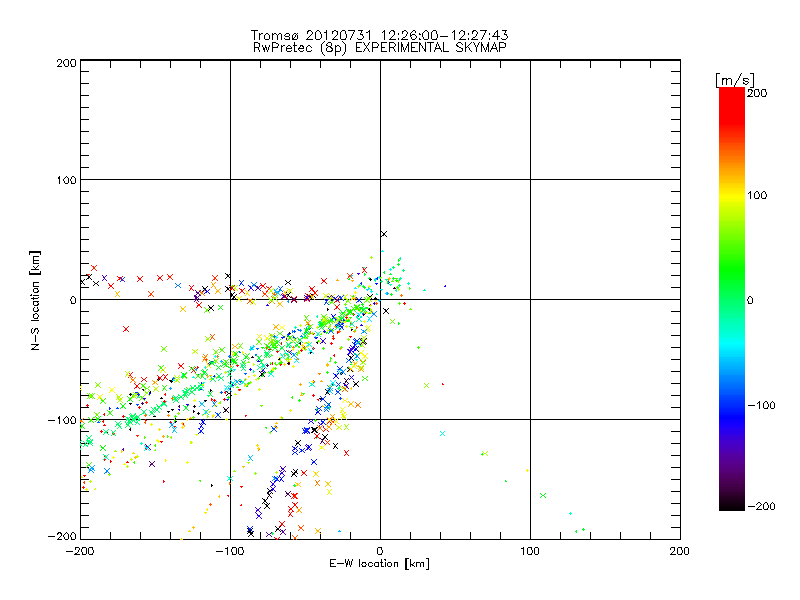Click the black X marker above the origin
The width and height of the screenshot is (800, 600).
[384, 234]
